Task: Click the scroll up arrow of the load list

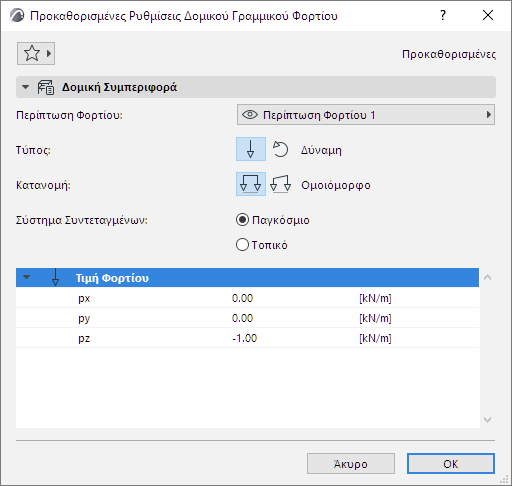Action: click(487, 277)
